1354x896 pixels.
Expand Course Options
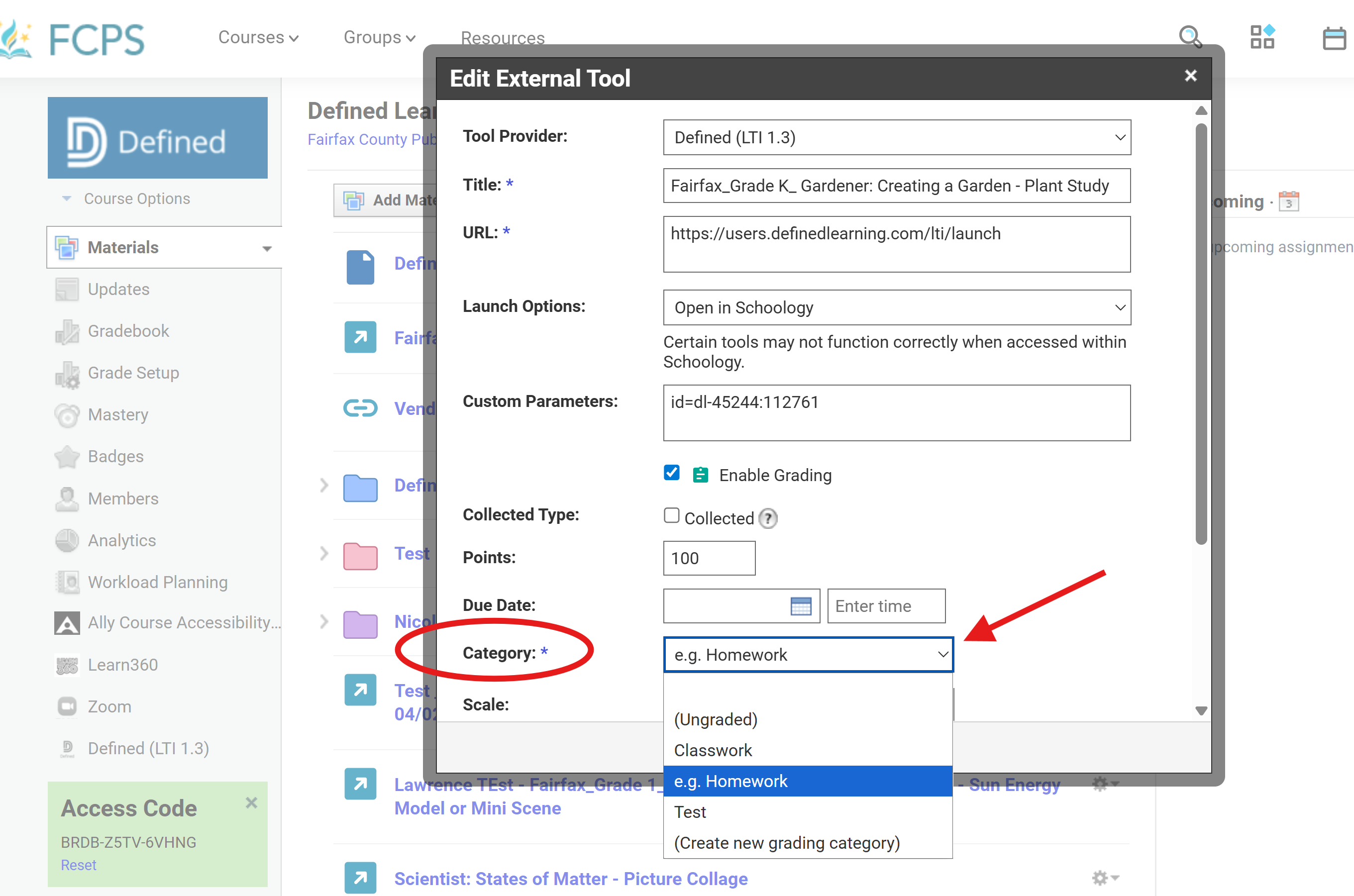126,199
